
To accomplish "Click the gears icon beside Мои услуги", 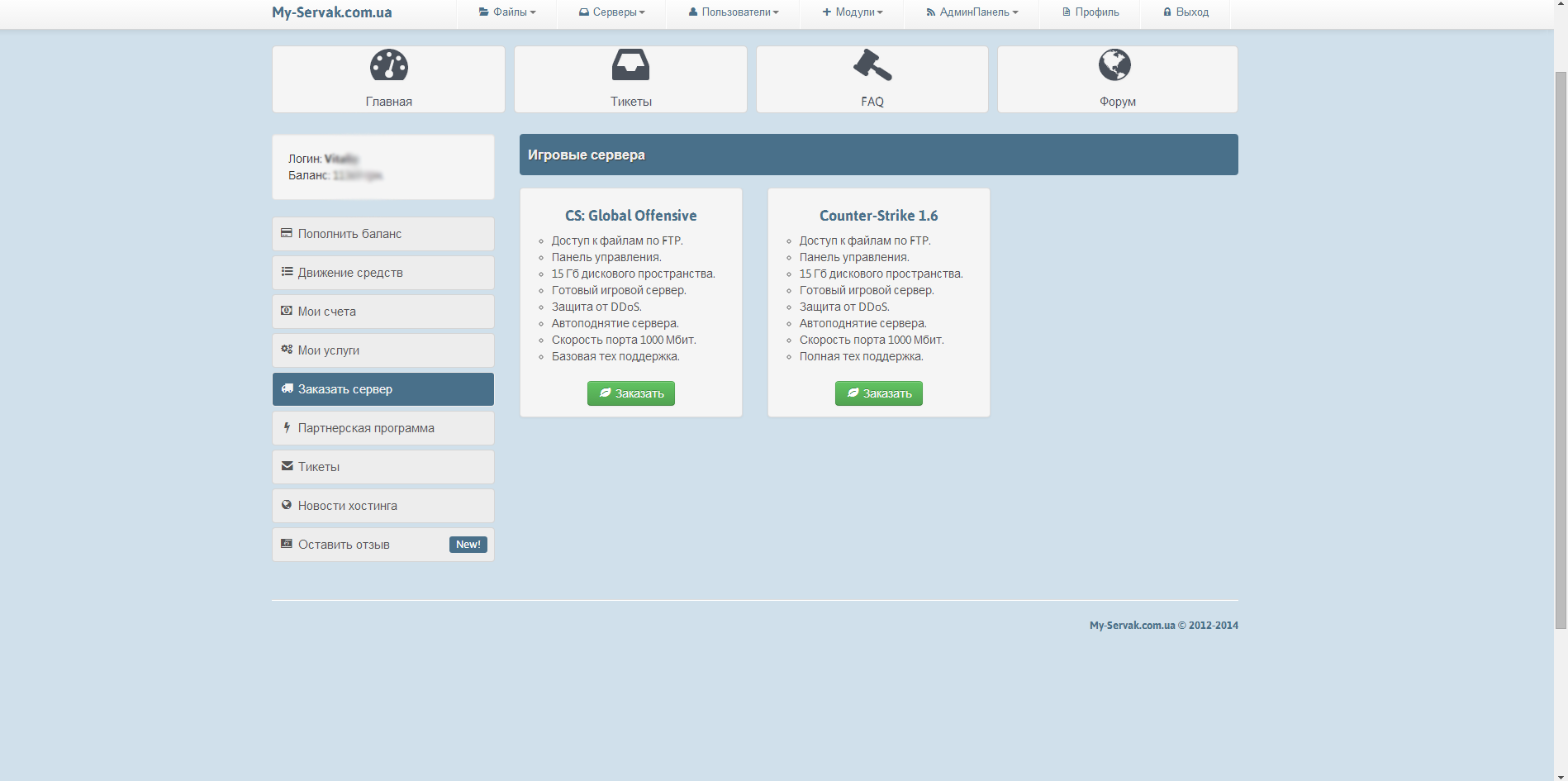I will coord(287,350).
